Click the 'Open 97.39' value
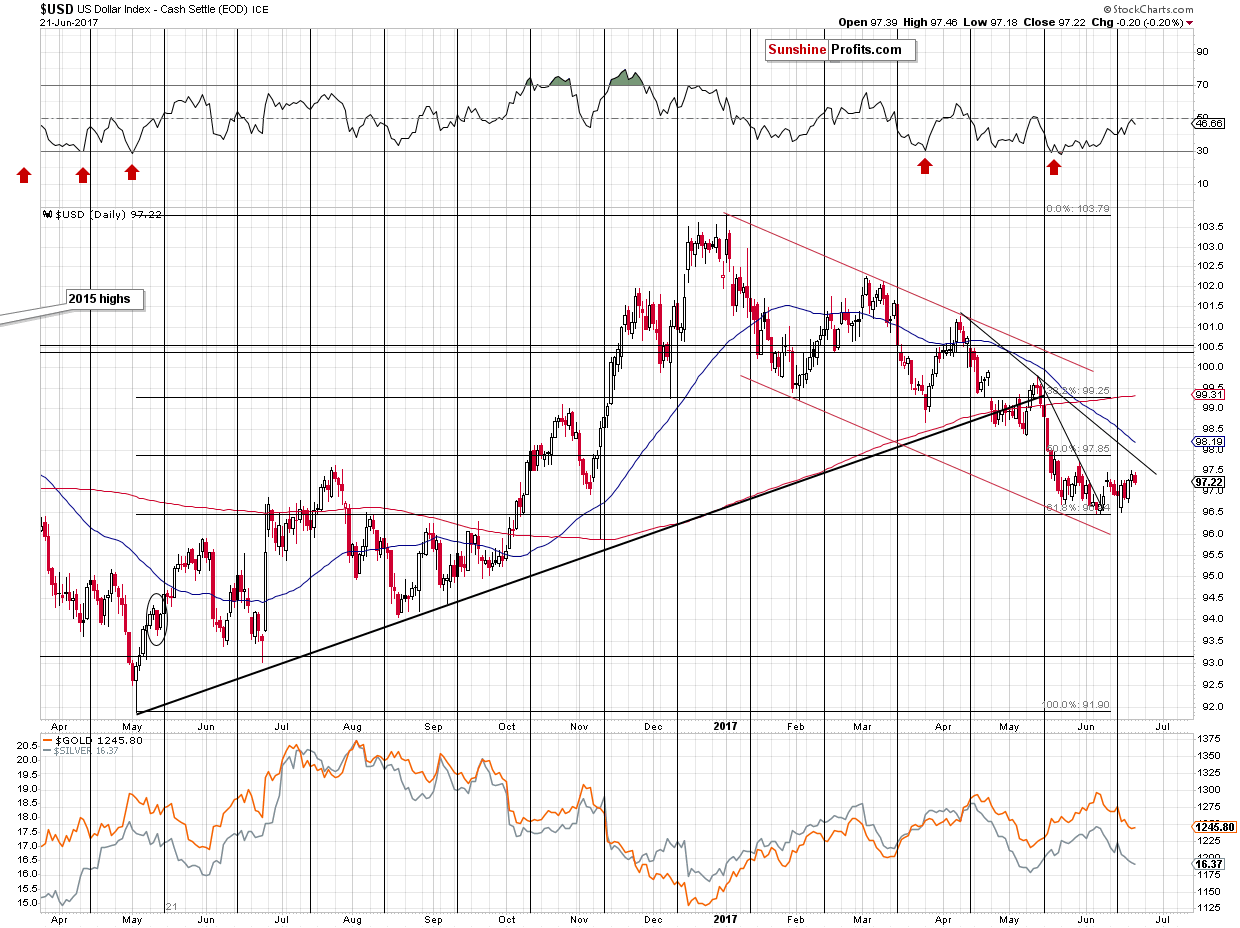The height and width of the screenshot is (928, 1240). (868, 22)
